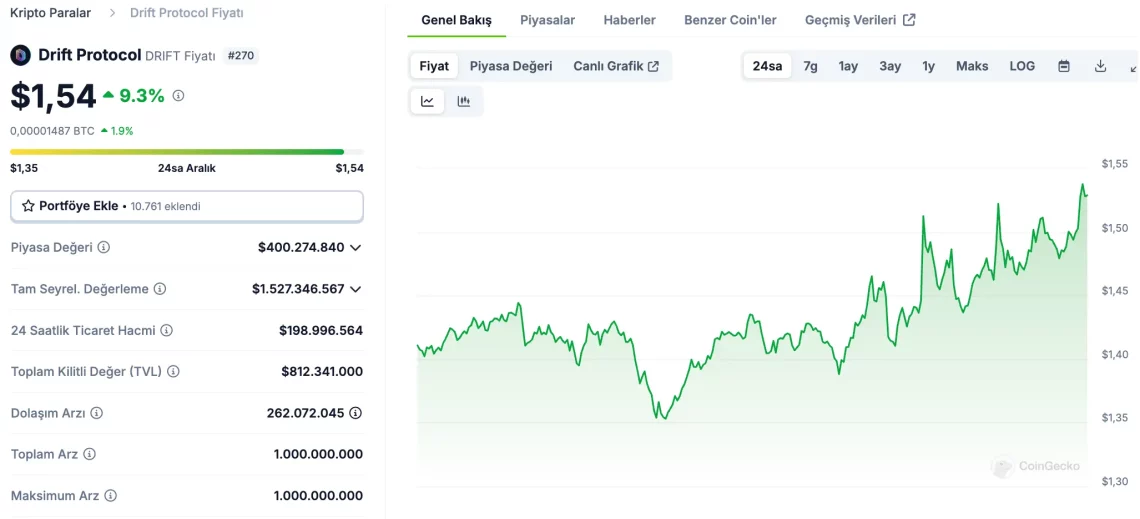Open Canlı Grafik external chart
The image size is (1140, 519).
pyautogui.click(x=615, y=66)
